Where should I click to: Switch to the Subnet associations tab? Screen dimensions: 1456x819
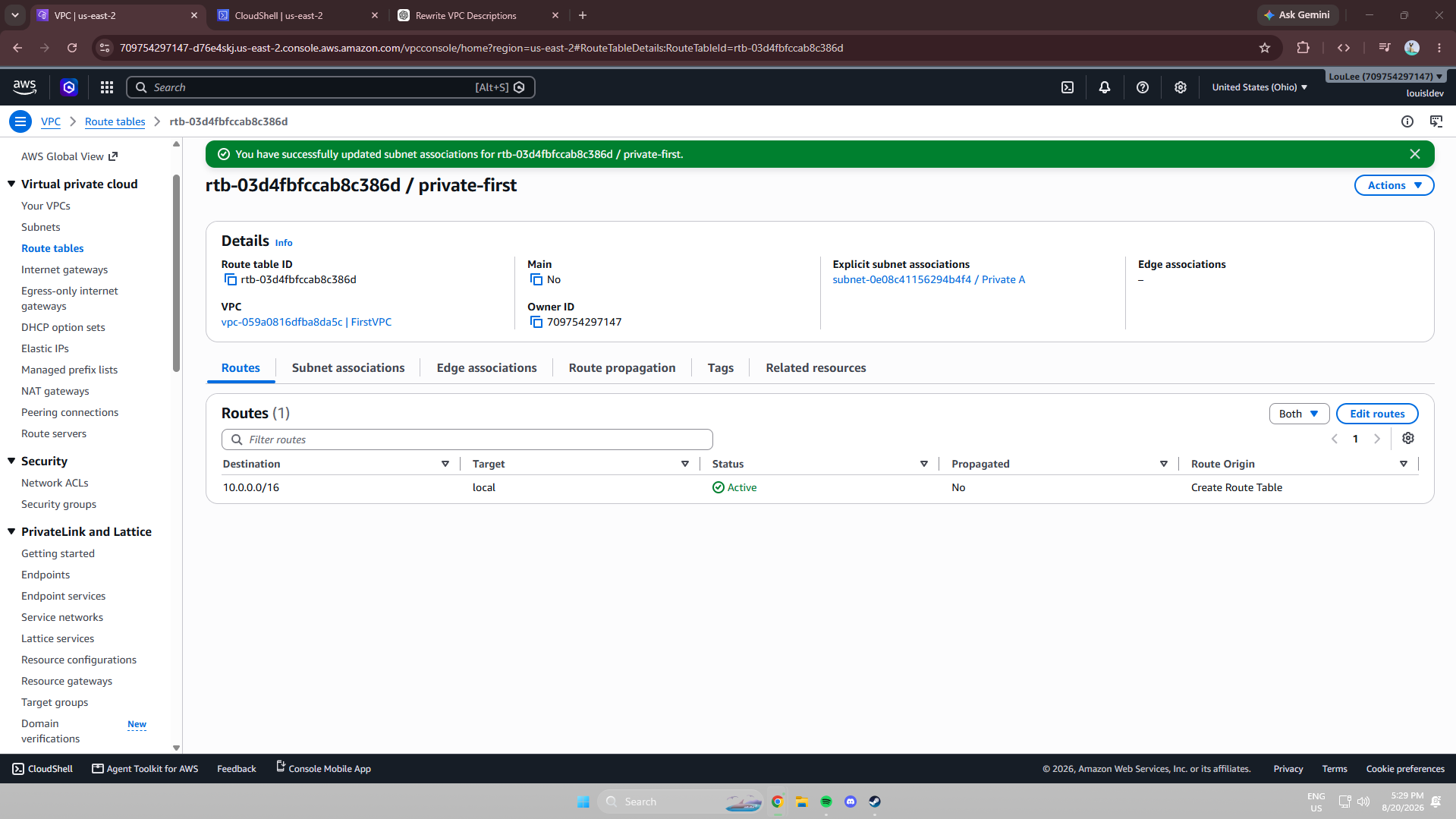tap(348, 368)
